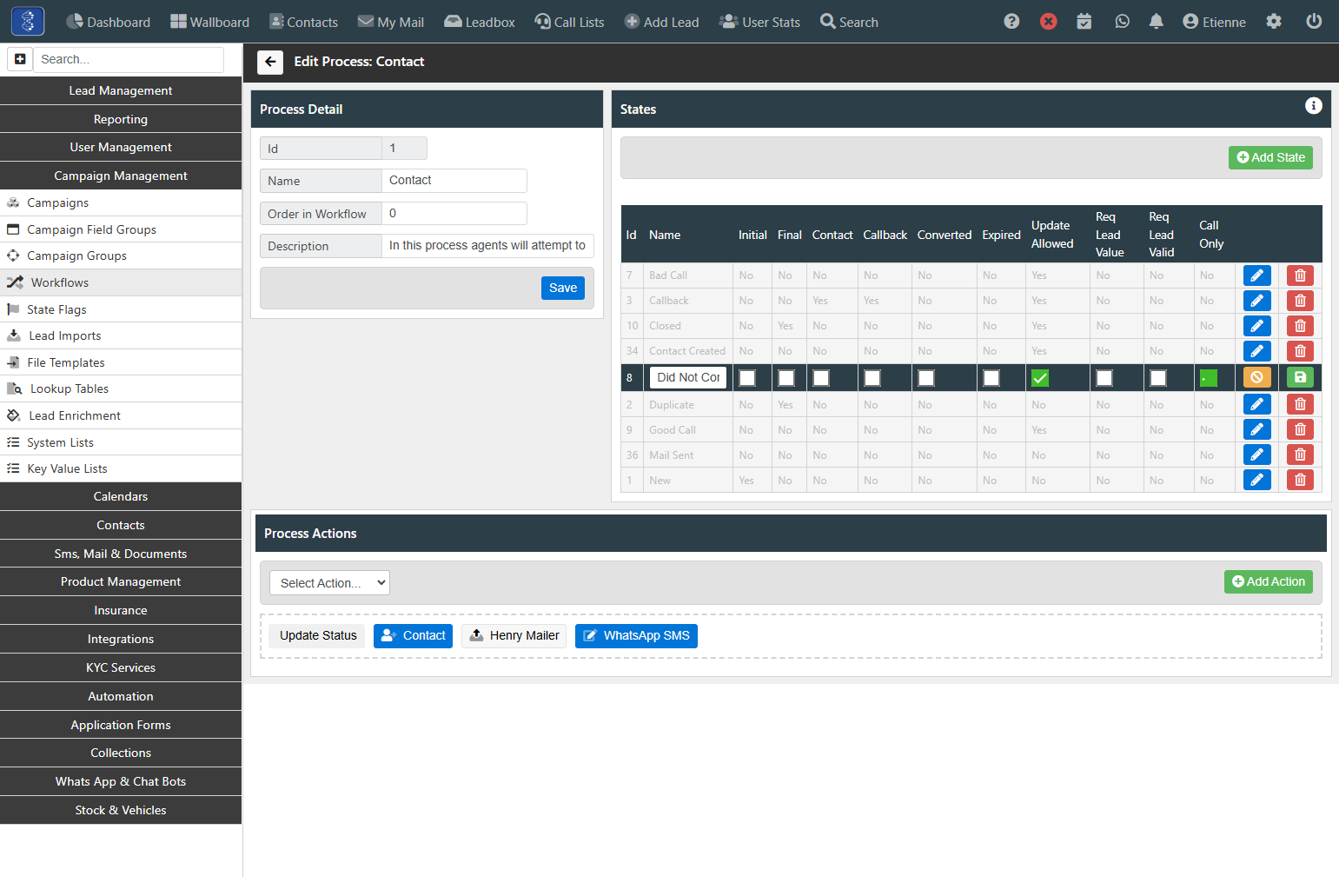1339x896 pixels.
Task: Open the WhatsApp icon in top bar
Action: [x=1123, y=22]
